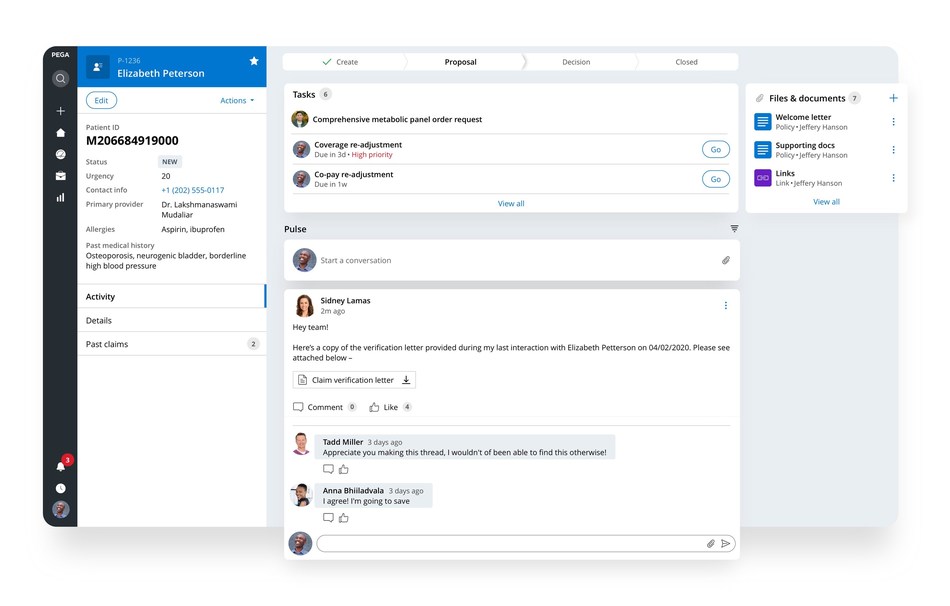The width and height of the screenshot is (950, 606).
Task: Attach a file to the new conversation
Action: [x=726, y=259]
